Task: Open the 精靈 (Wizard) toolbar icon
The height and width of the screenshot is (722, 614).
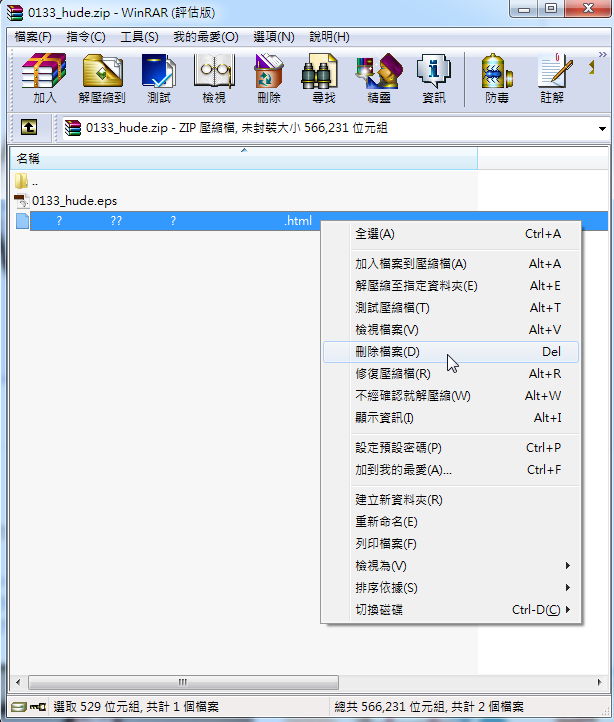Action: click(x=379, y=78)
